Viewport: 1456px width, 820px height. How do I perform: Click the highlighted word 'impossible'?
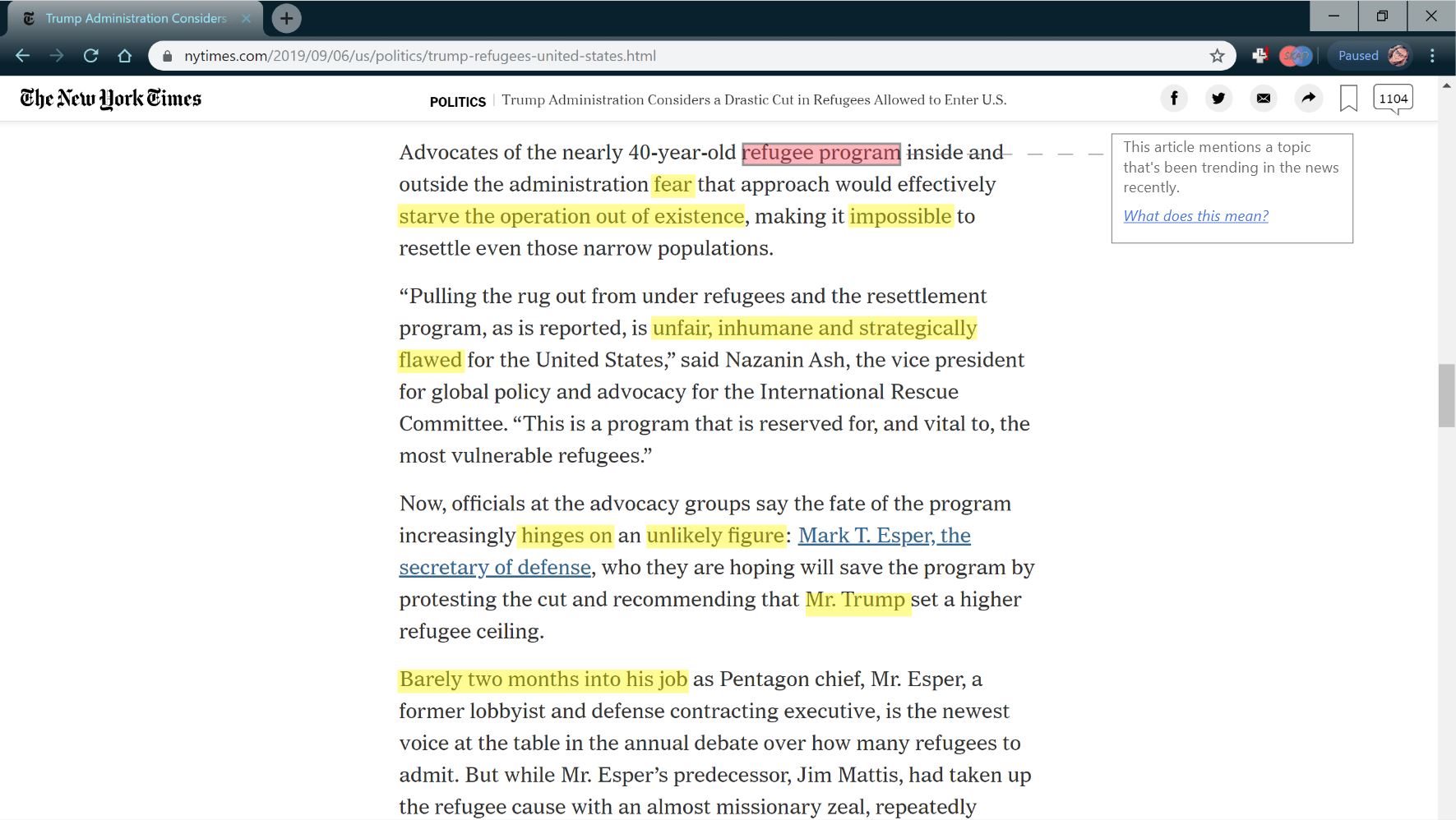[x=900, y=216]
